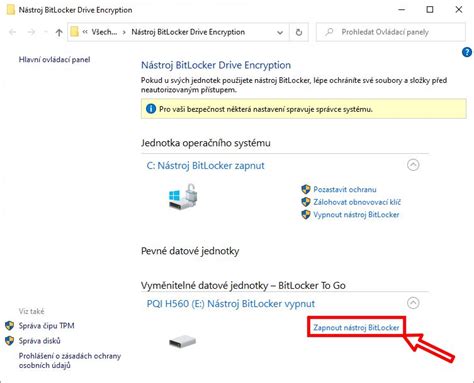474x383 pixels.
Task: Click the PQI H560 removable drive icon
Action: click(182, 342)
